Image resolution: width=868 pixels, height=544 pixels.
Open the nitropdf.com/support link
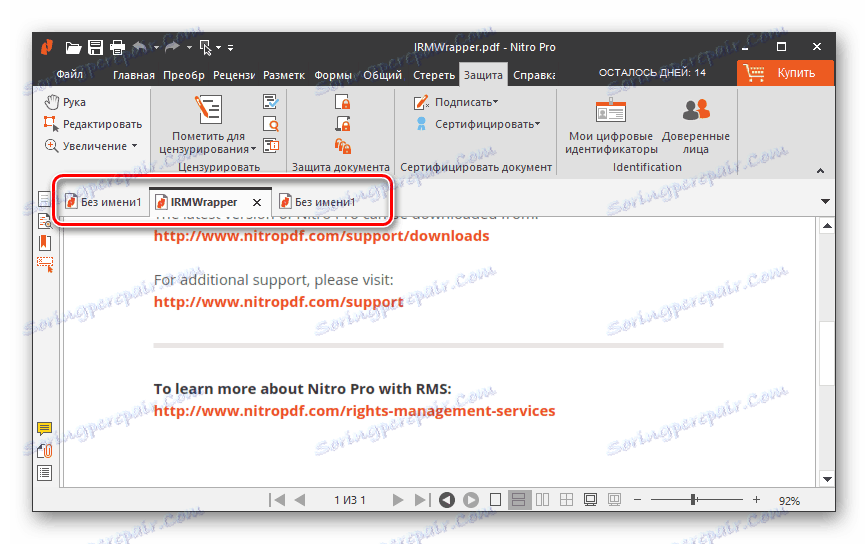pyautogui.click(x=278, y=302)
